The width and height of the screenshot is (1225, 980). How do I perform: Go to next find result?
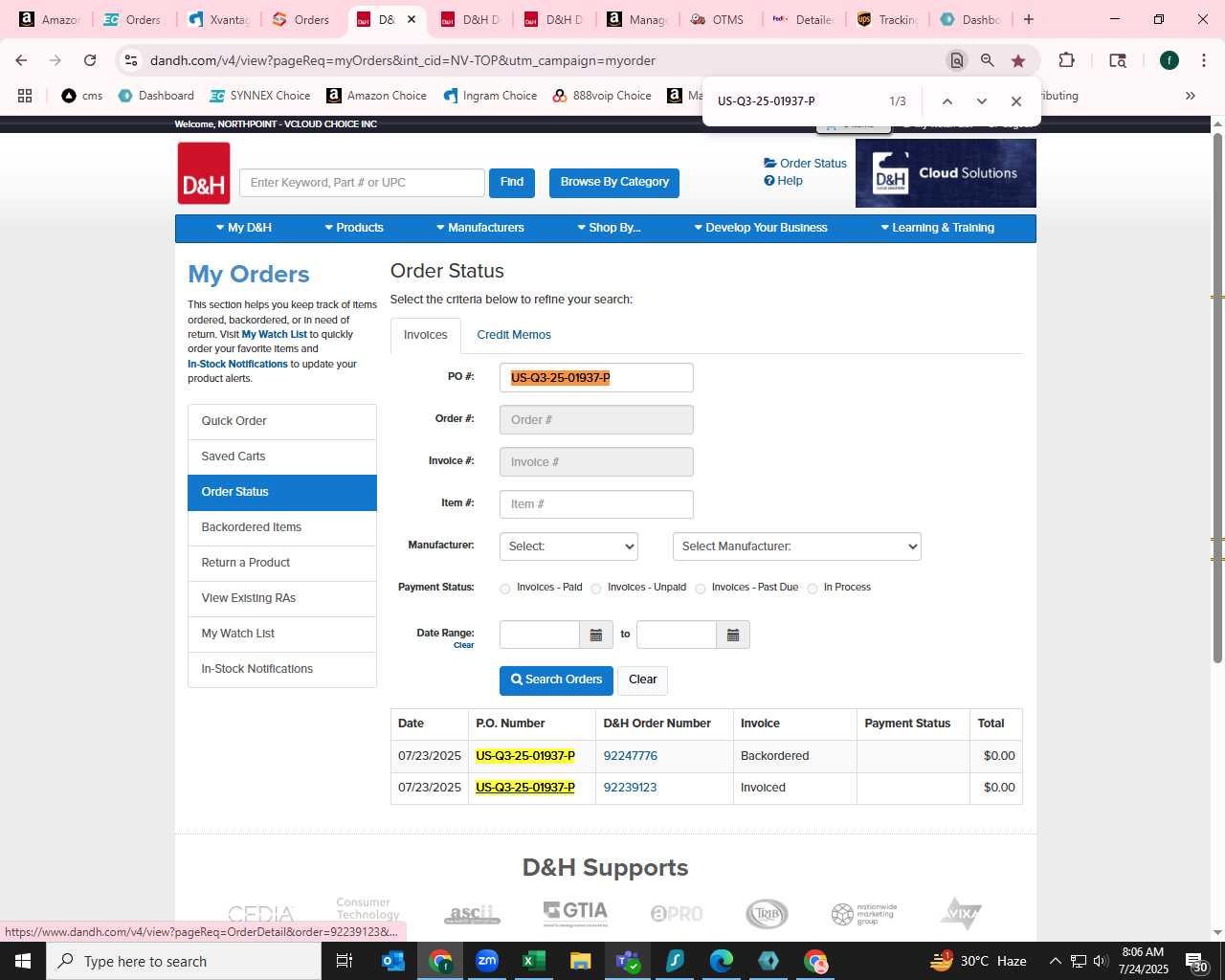[x=981, y=101]
